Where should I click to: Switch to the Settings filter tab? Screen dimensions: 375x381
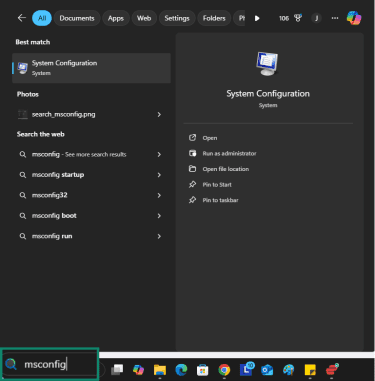pyautogui.click(x=177, y=18)
